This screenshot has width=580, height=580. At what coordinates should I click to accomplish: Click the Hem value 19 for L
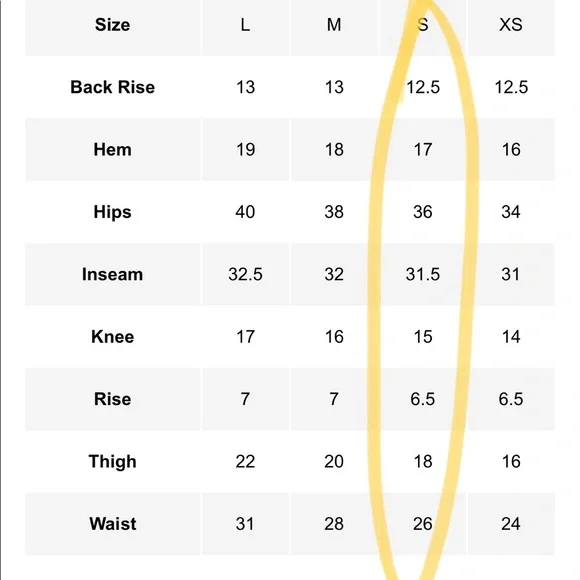coord(245,150)
